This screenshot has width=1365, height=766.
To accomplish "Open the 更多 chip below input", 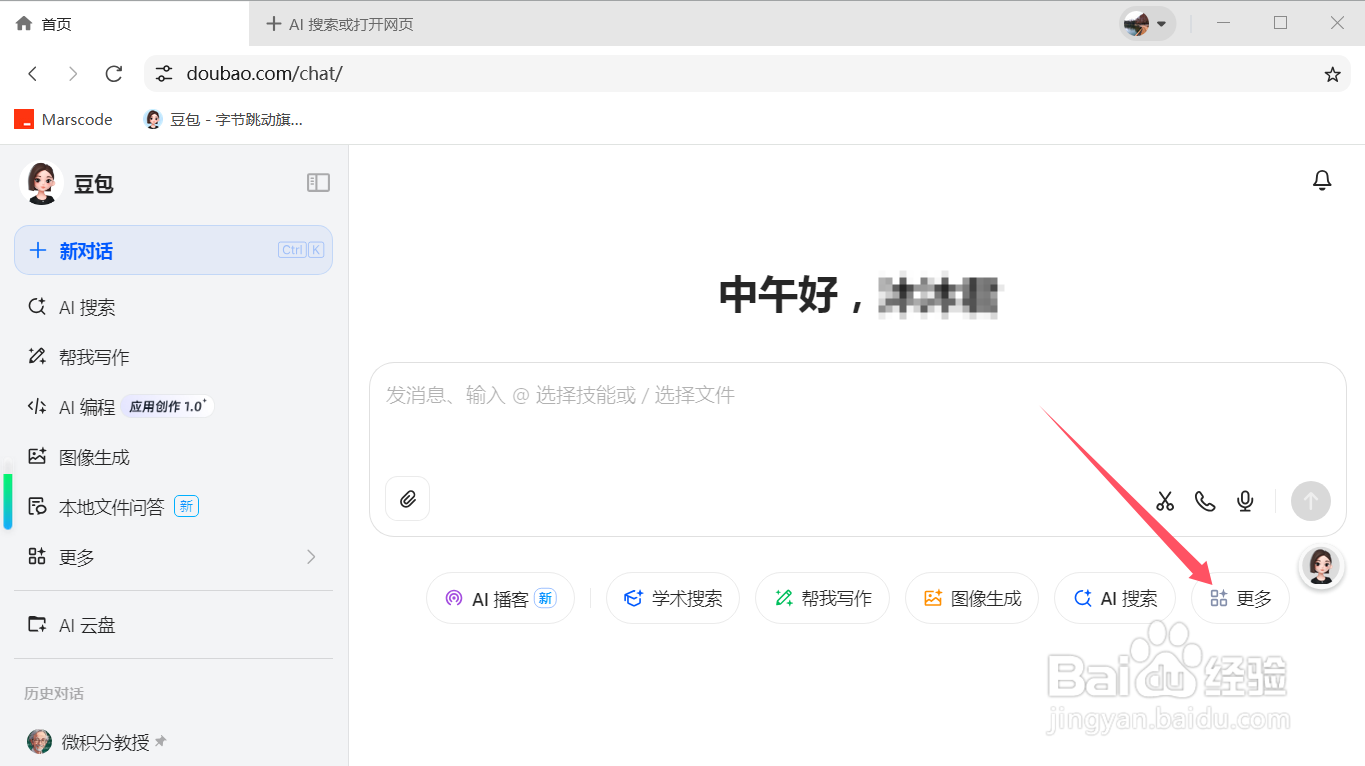I will [x=1240, y=598].
